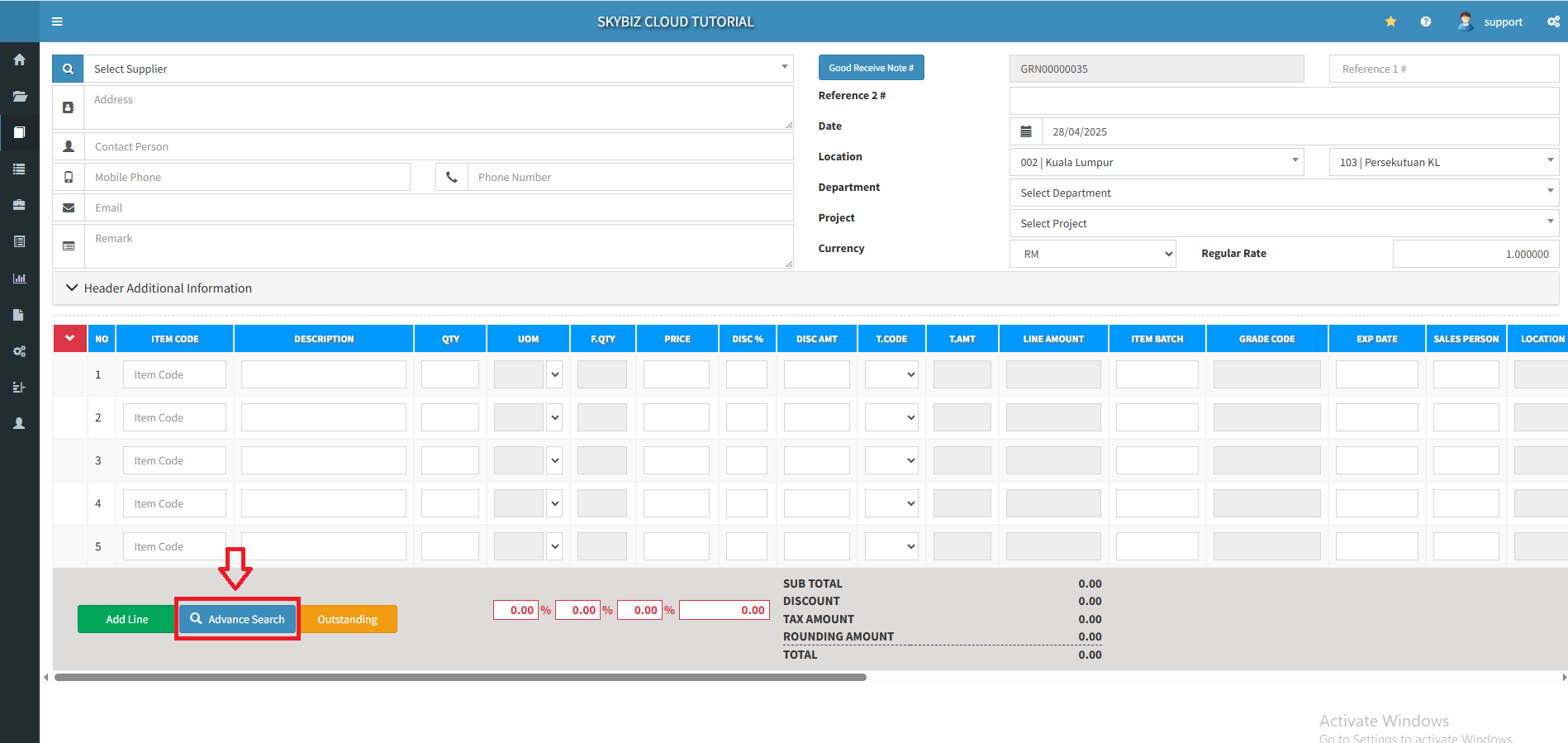Screen dimensions: 1568x743
Task: Open the Select Supplier dropdown
Action: click(x=438, y=69)
